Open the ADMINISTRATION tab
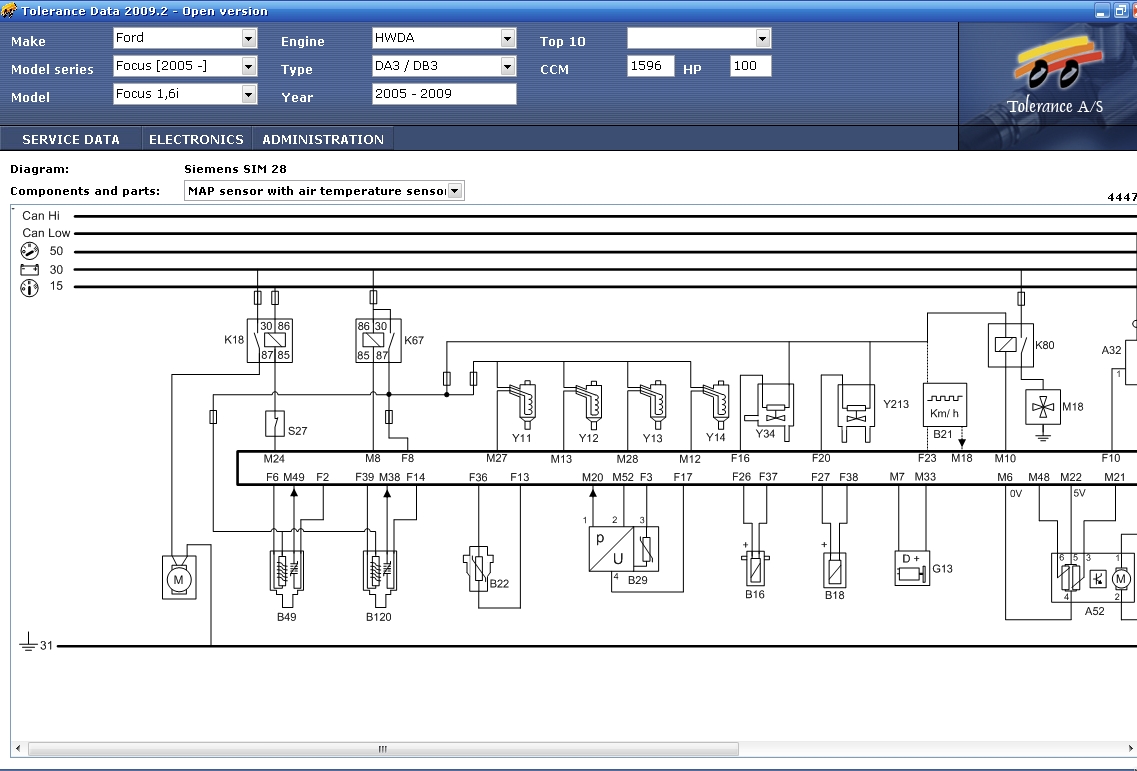 [x=323, y=139]
